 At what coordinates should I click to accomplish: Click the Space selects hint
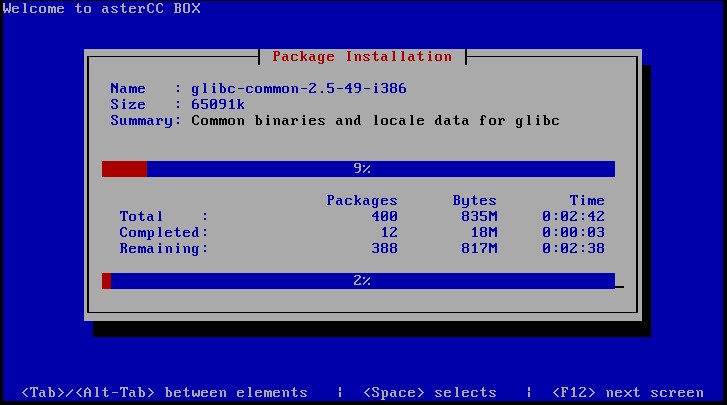tap(430, 393)
